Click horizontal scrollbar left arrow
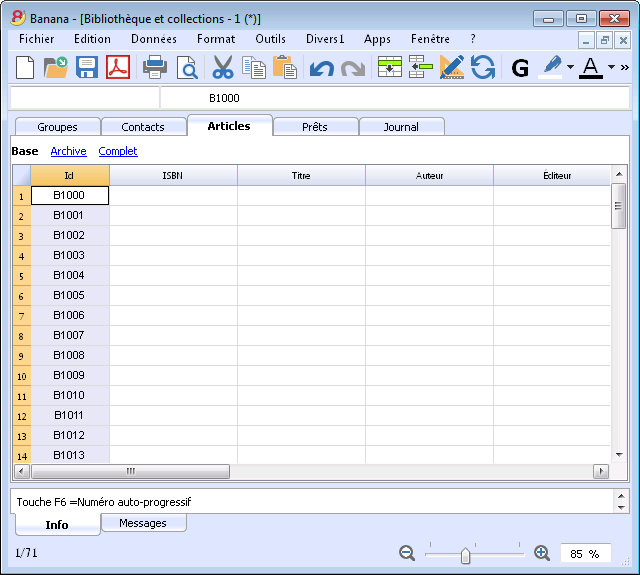Viewport: 640px width, 575px height. pos(22,471)
